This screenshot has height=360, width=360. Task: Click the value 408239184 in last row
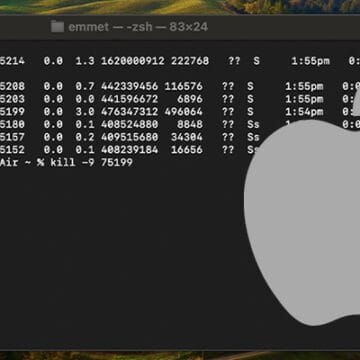tap(130, 150)
